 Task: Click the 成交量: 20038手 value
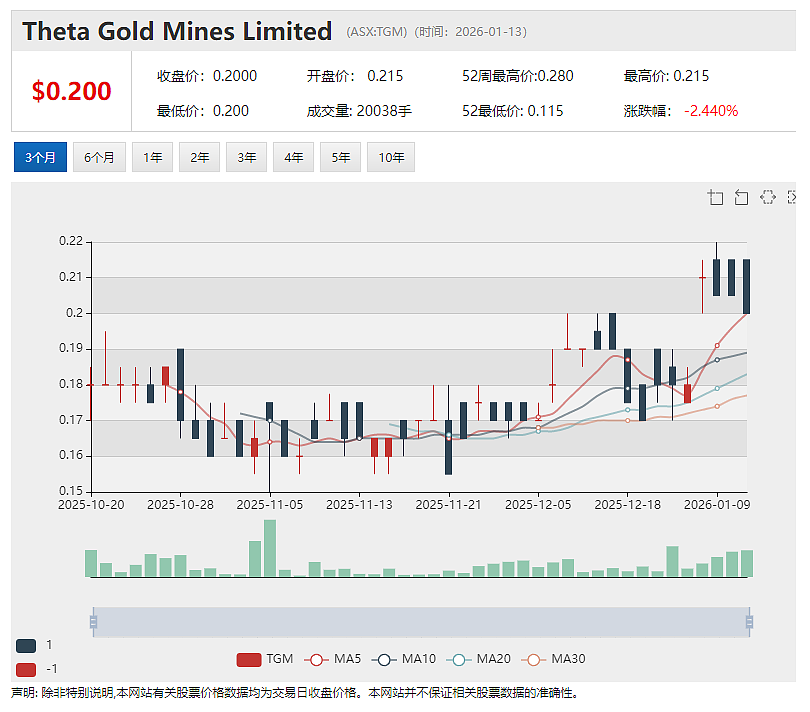click(359, 111)
